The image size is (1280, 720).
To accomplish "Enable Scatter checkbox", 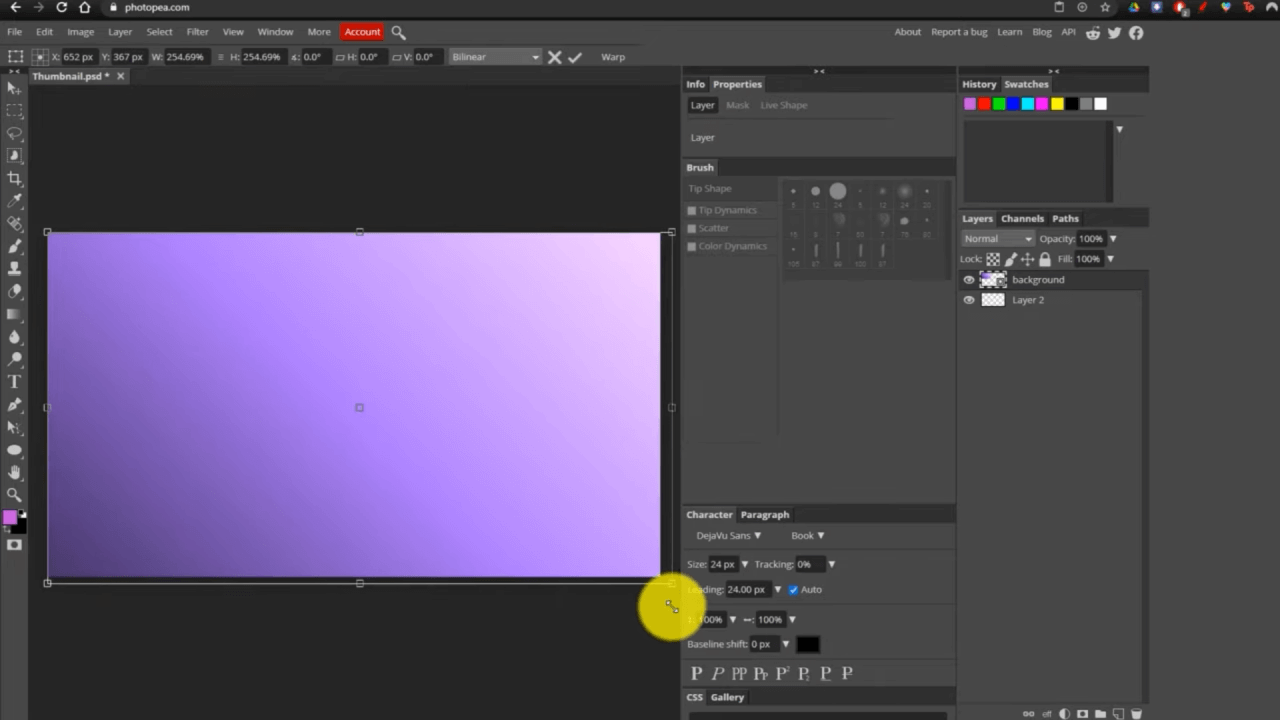I will [692, 228].
